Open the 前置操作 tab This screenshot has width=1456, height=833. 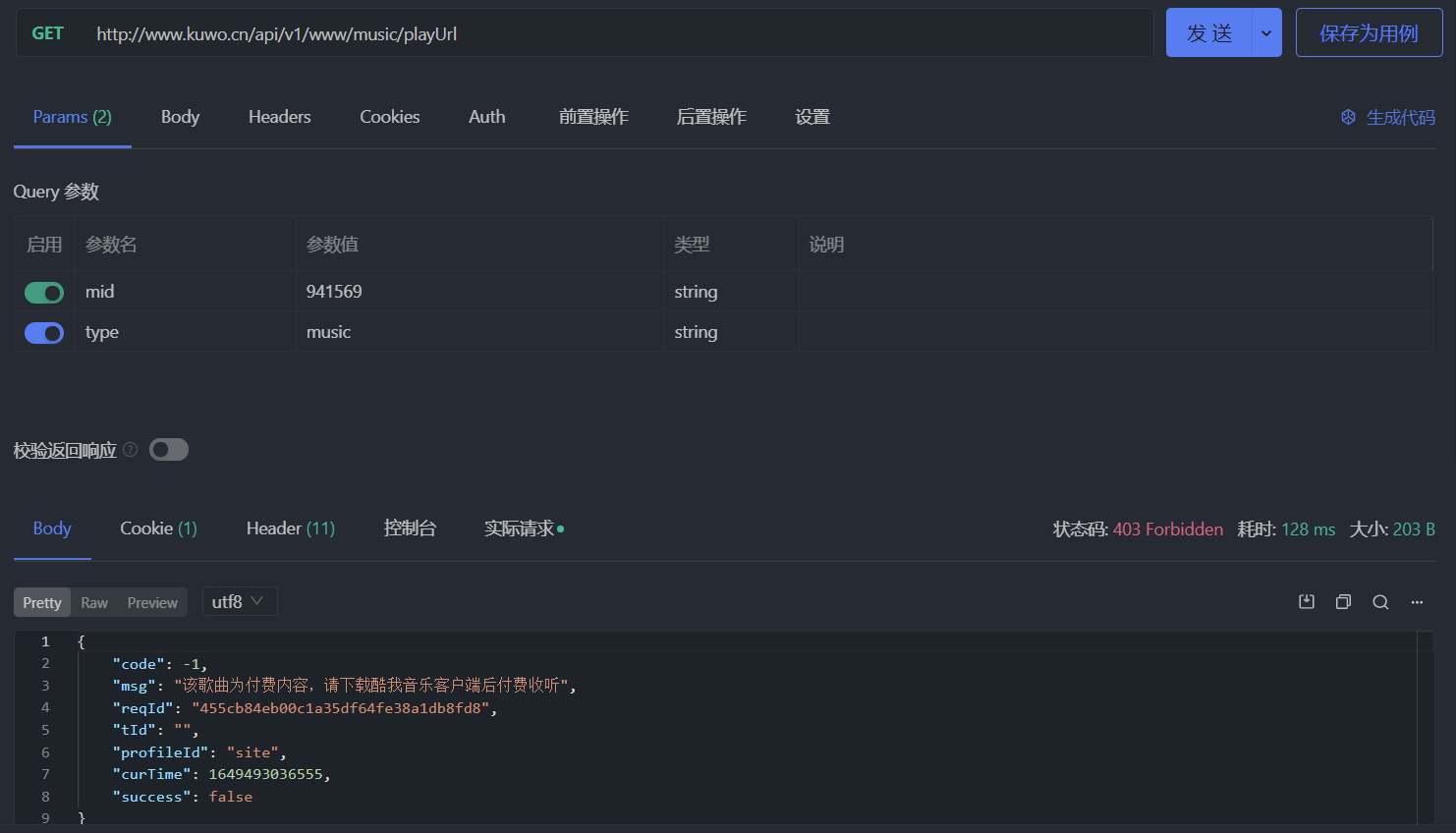pyautogui.click(x=593, y=117)
